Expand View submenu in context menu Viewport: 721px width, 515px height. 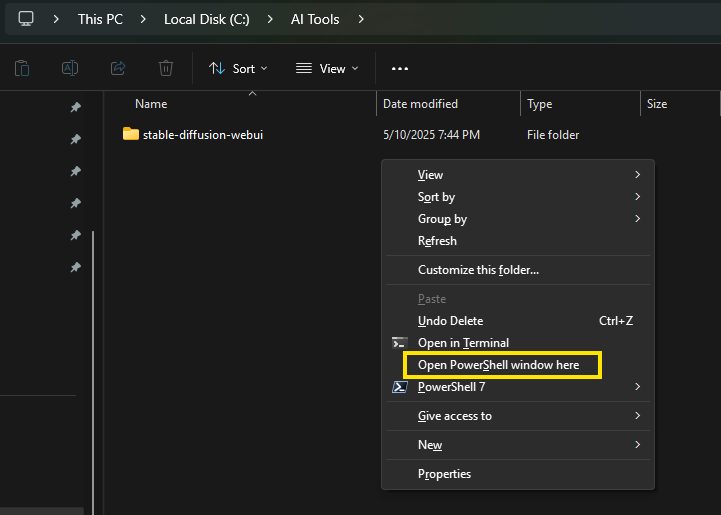tap(518, 175)
